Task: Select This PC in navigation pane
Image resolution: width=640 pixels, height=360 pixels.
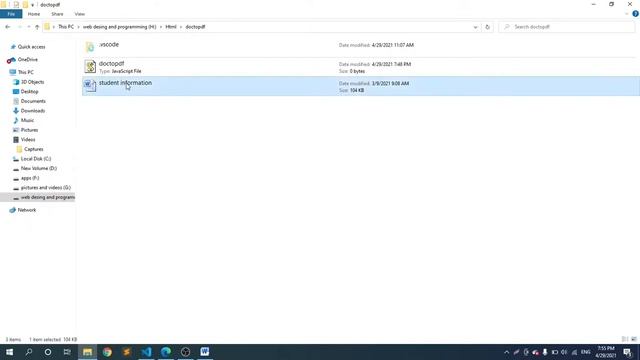Action: [26, 72]
